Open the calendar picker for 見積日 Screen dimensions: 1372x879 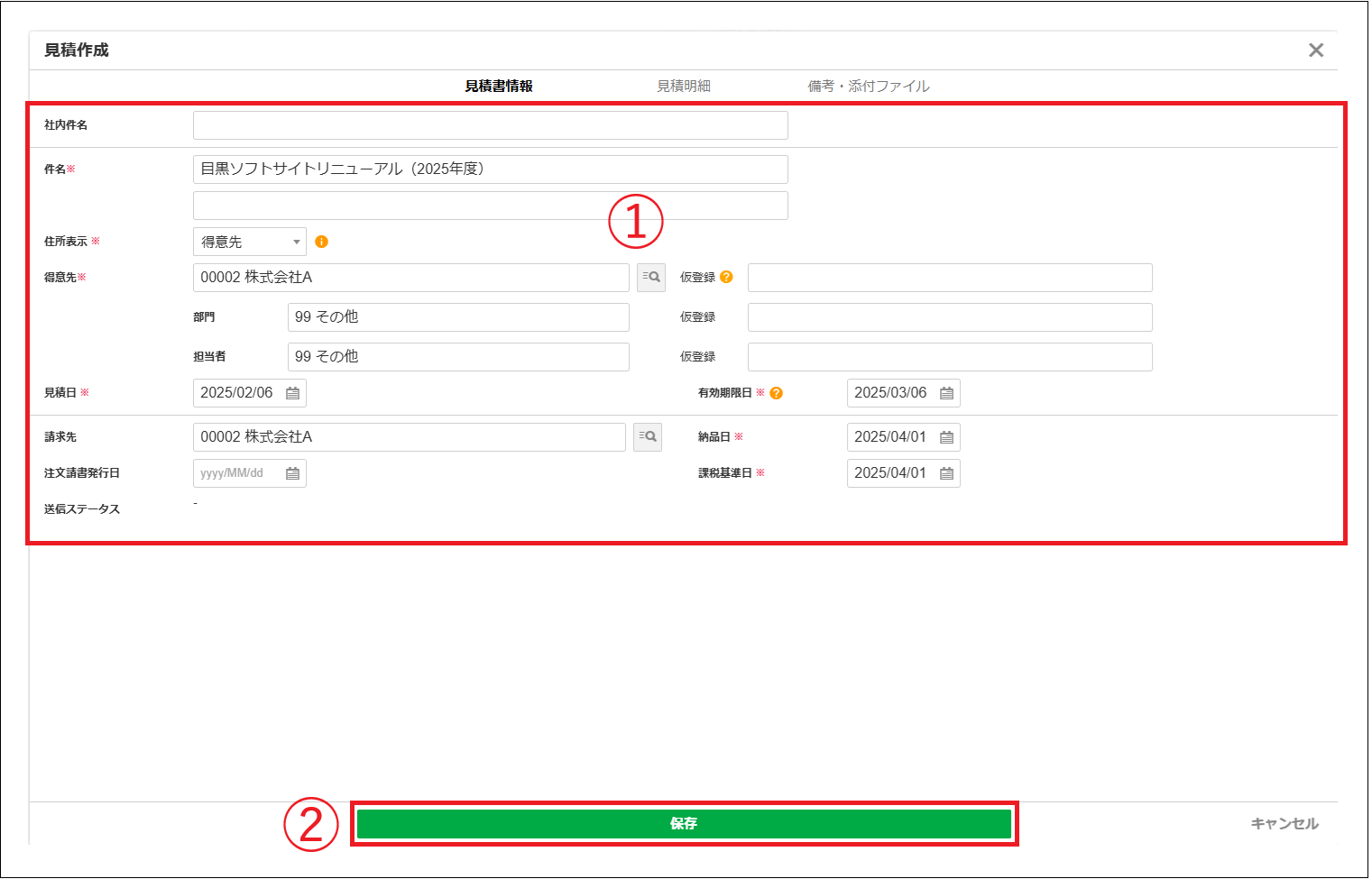click(293, 393)
